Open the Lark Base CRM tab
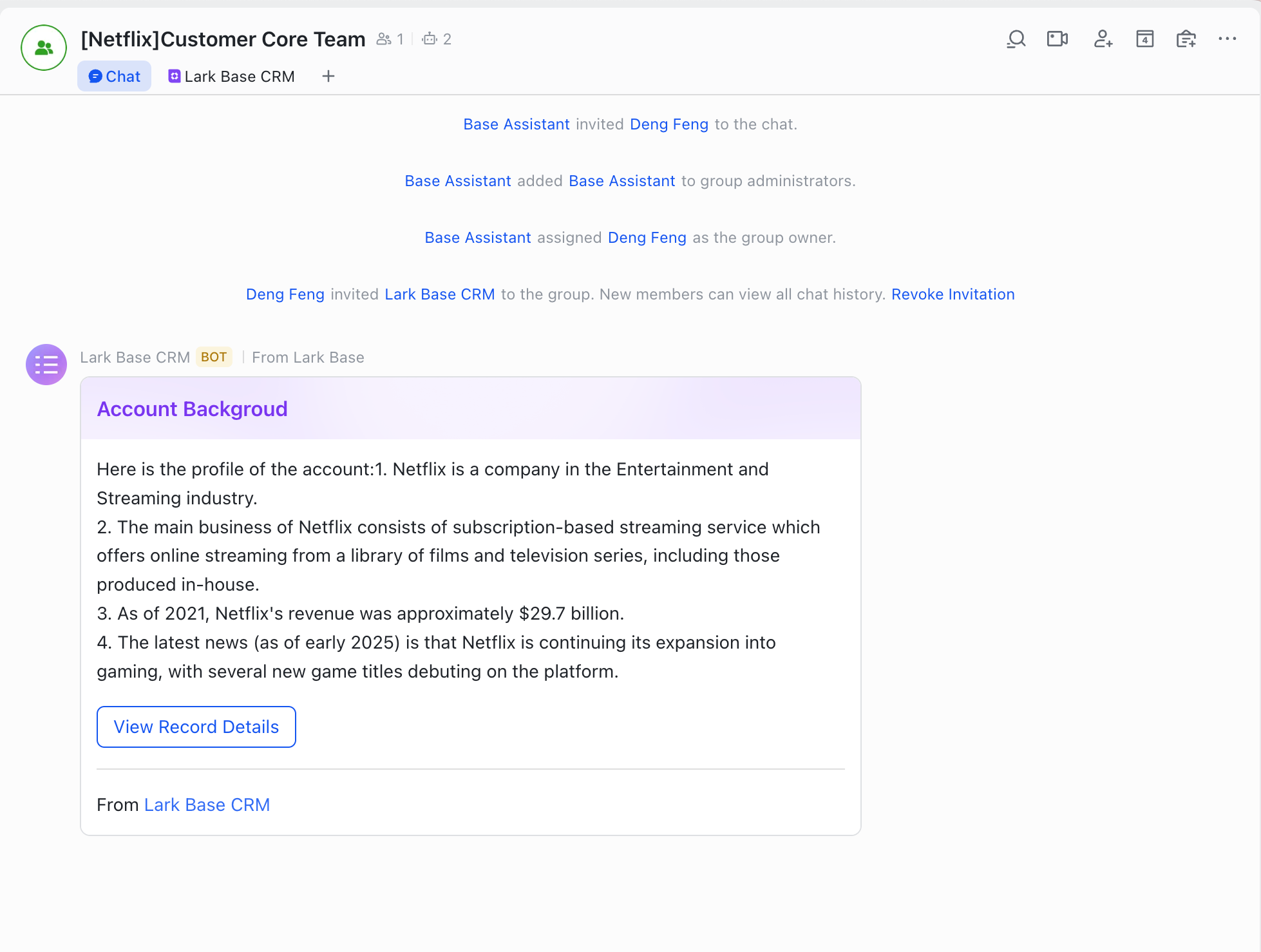The image size is (1261, 952). (231, 77)
